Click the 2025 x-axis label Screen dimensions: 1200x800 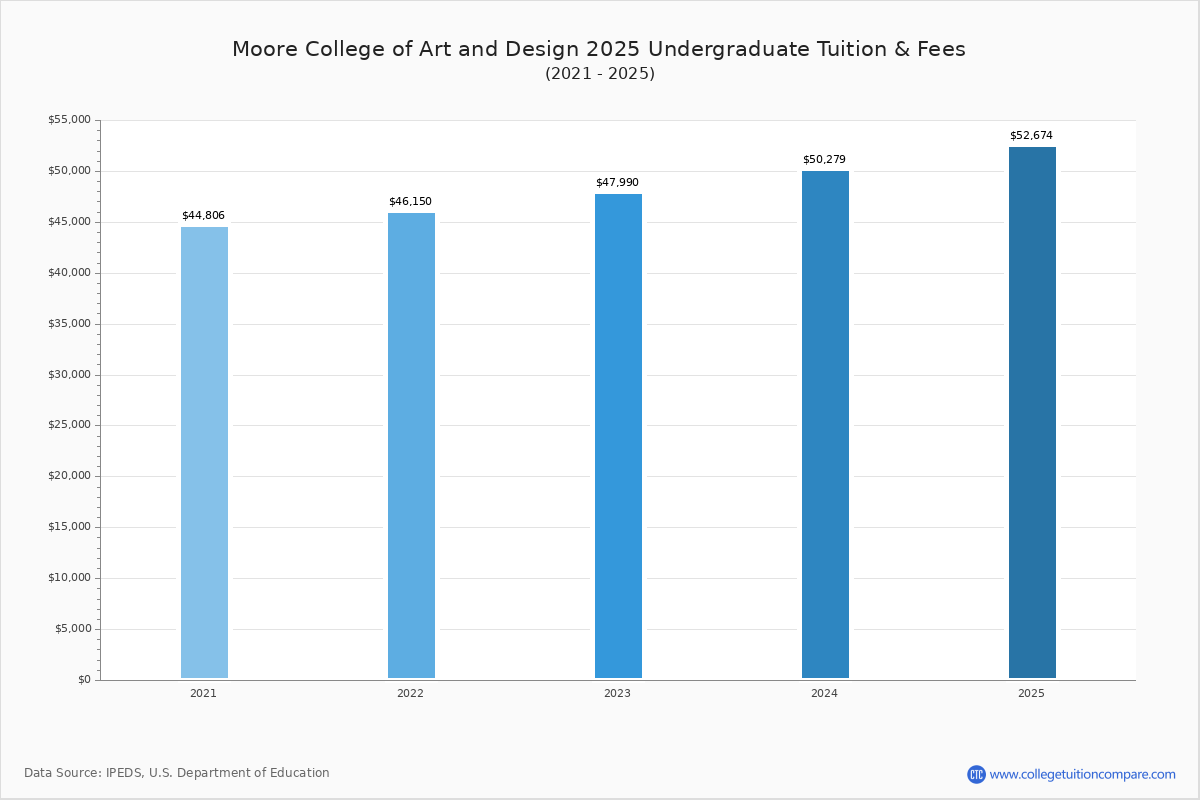pyautogui.click(x=1031, y=693)
